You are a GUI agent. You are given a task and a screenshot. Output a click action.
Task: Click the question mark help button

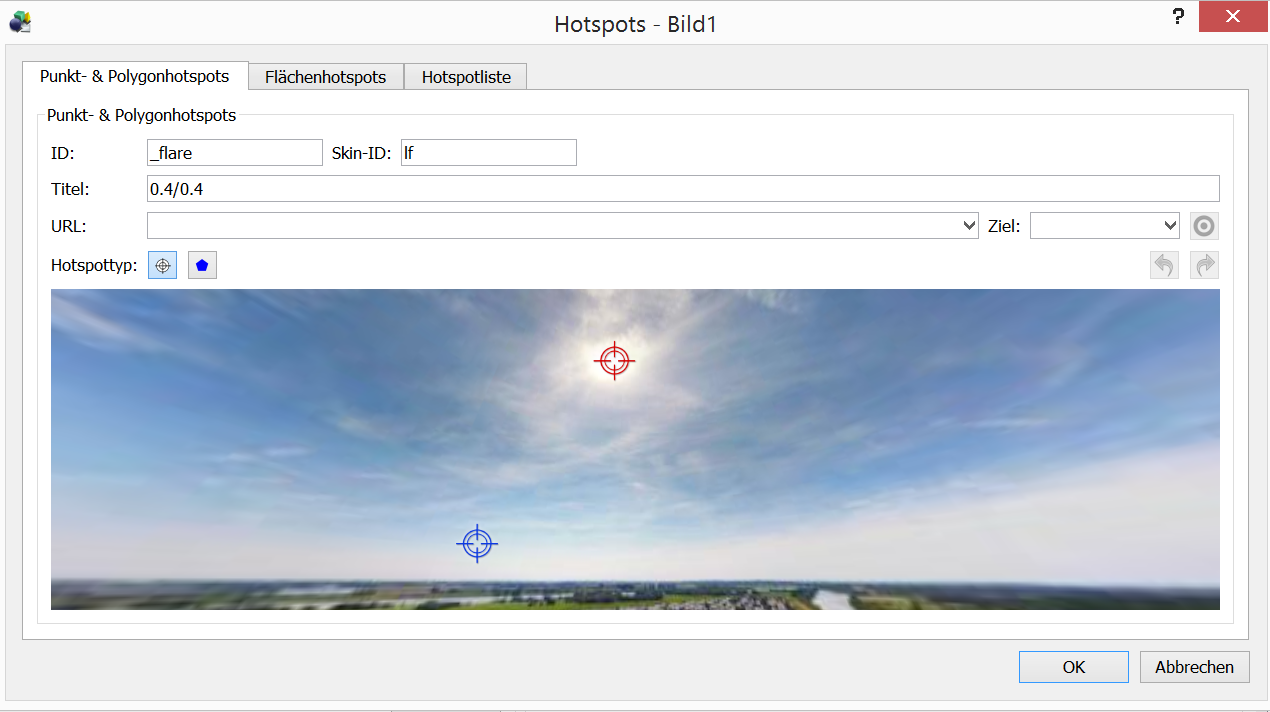pos(1179,17)
